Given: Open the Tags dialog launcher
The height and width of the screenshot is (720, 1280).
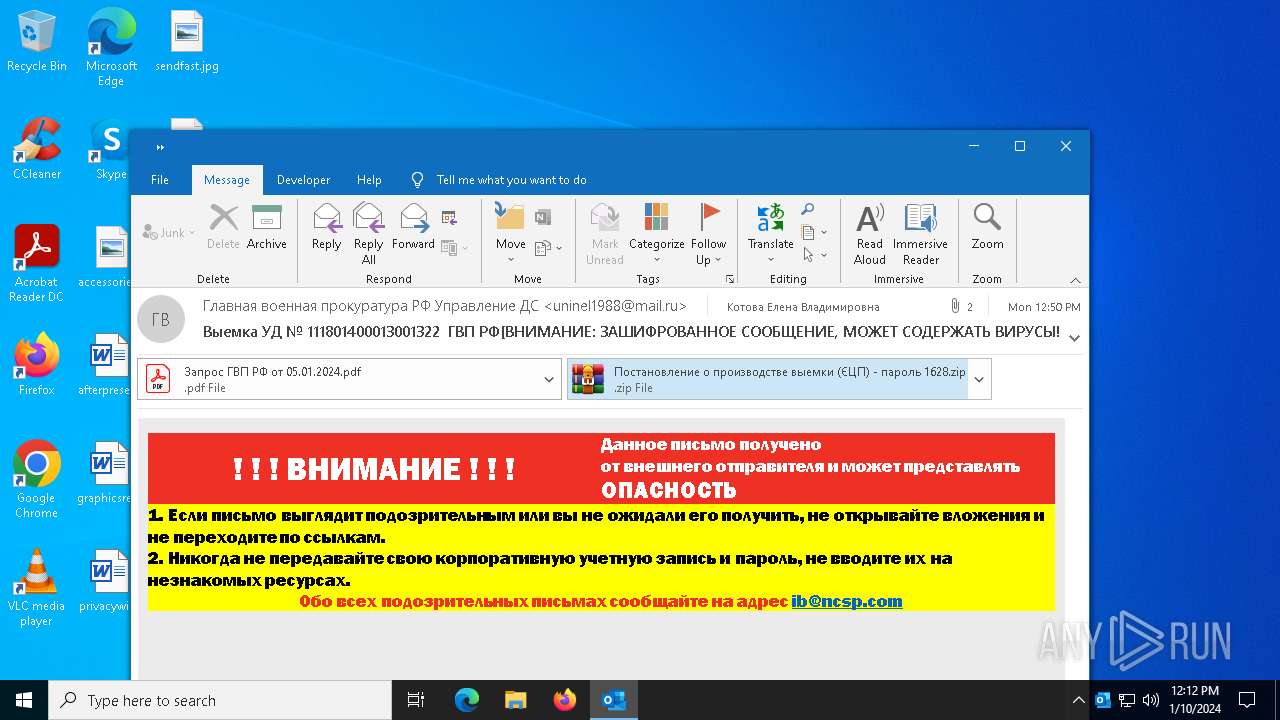Looking at the screenshot, I should pos(730,279).
